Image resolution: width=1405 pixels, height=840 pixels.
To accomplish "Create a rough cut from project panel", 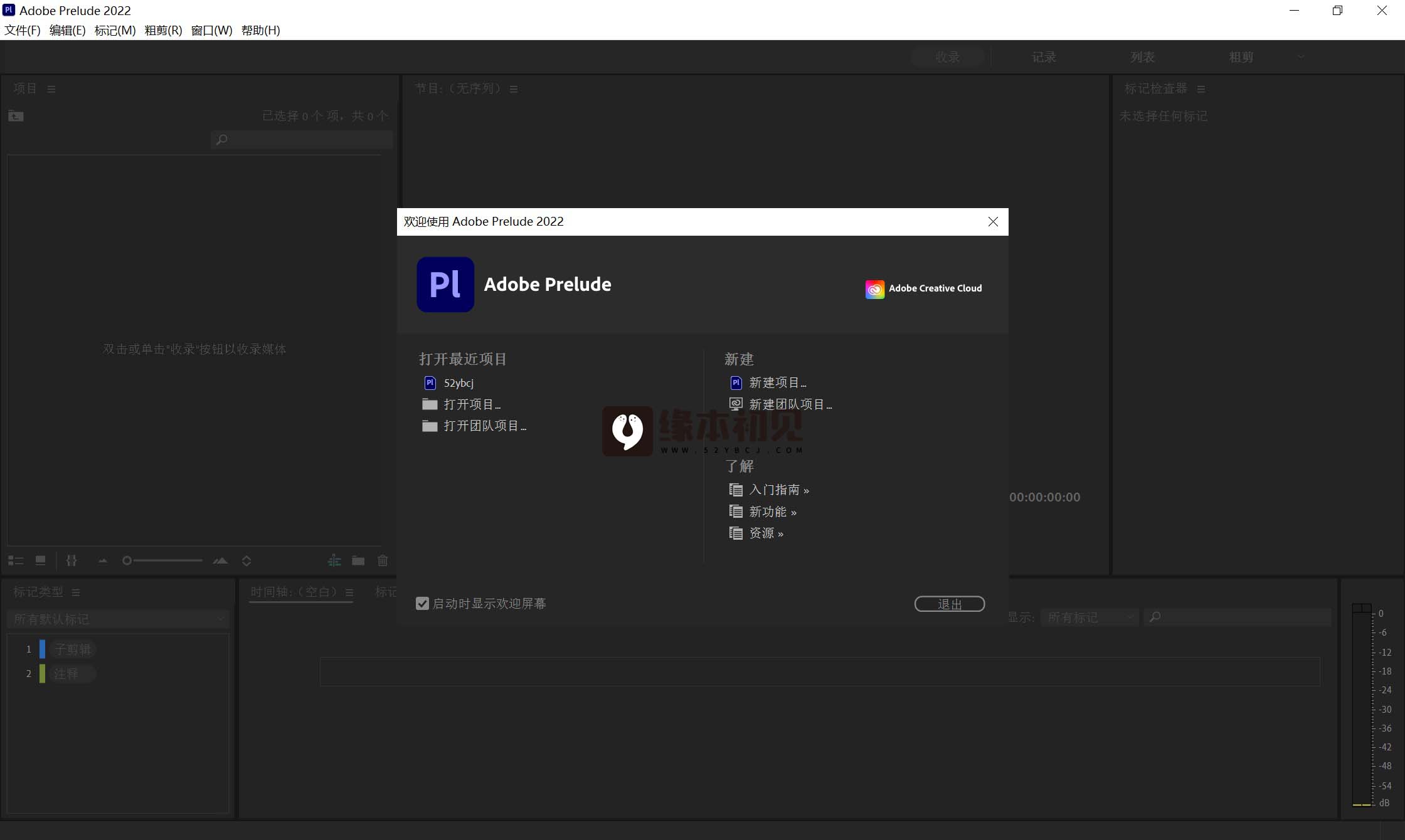I will 334,560.
